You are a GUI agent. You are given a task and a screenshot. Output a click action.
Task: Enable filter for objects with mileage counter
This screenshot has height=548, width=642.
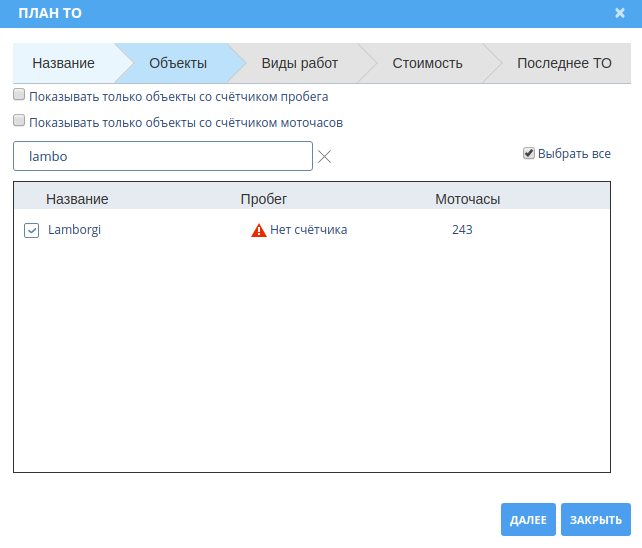click(x=20, y=97)
